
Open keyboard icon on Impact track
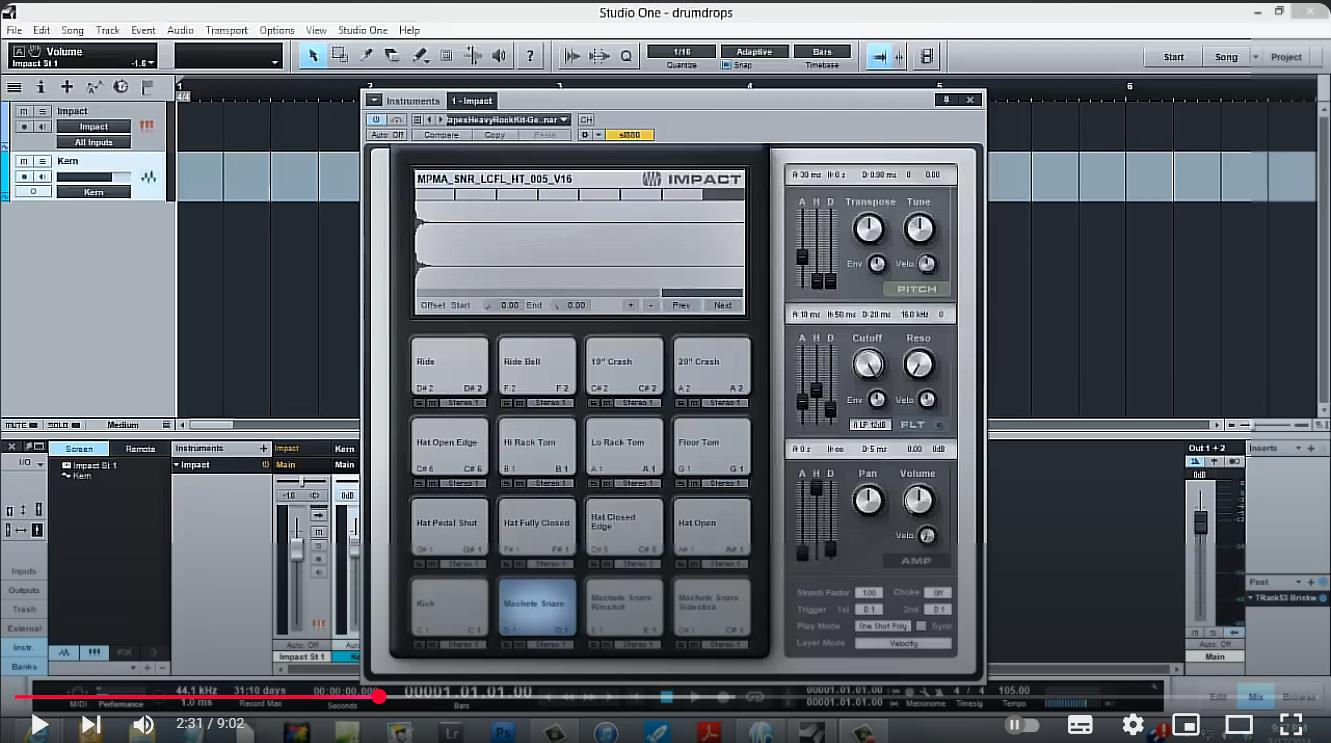pos(148,127)
